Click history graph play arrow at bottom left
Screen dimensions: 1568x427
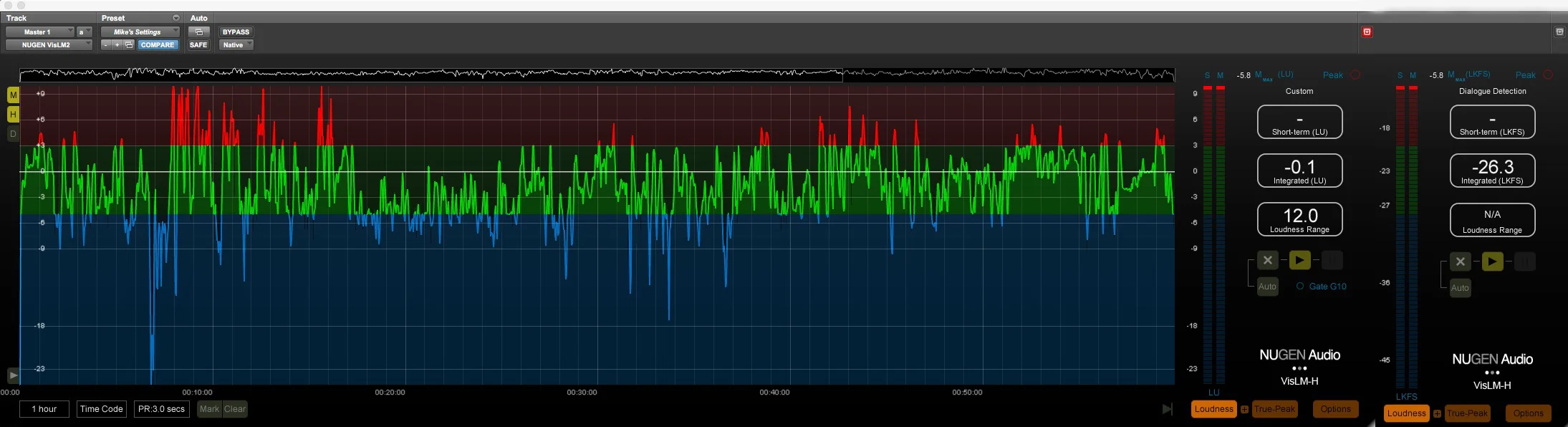13,375
